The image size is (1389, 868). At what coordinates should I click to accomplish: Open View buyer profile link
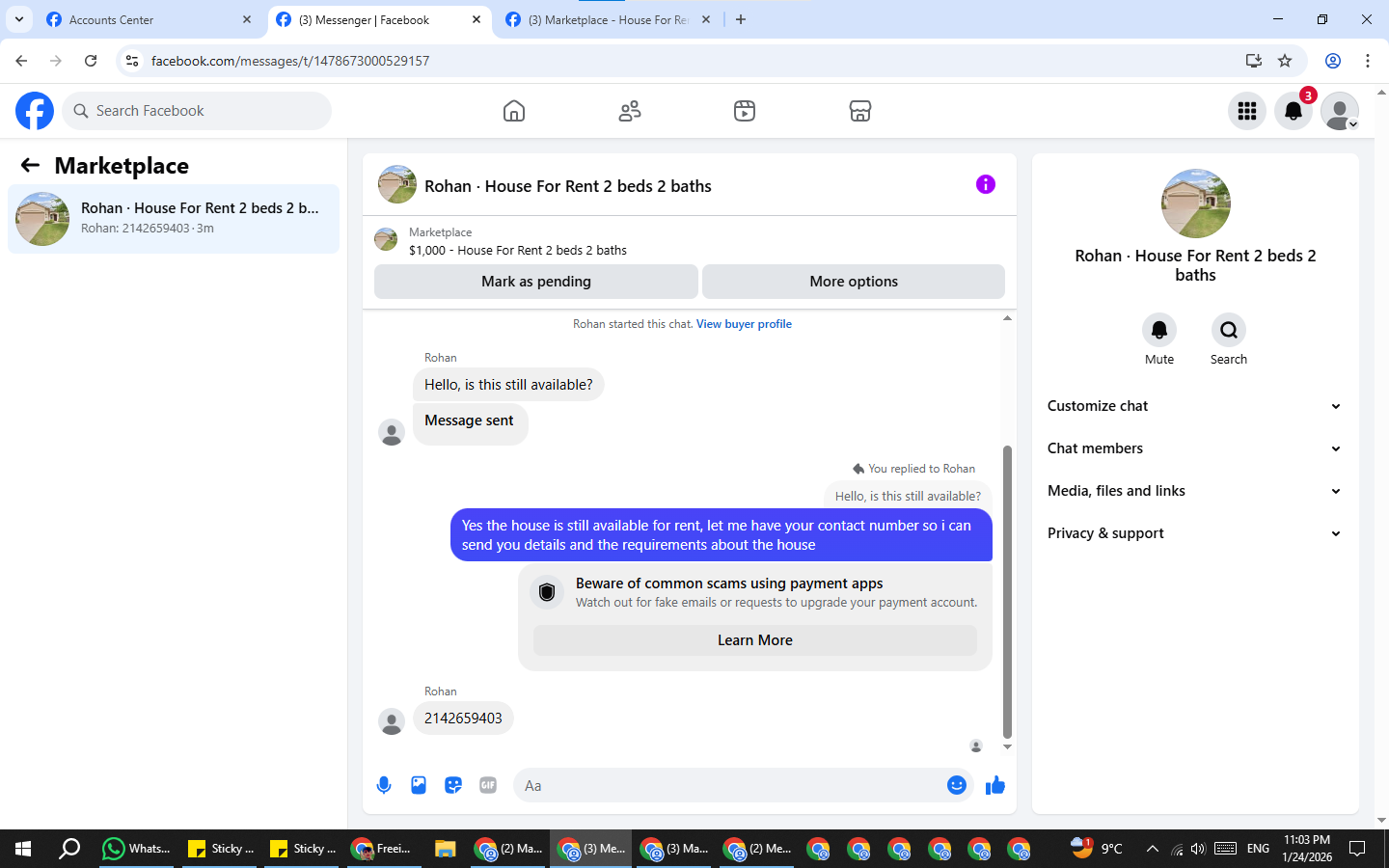tap(744, 324)
